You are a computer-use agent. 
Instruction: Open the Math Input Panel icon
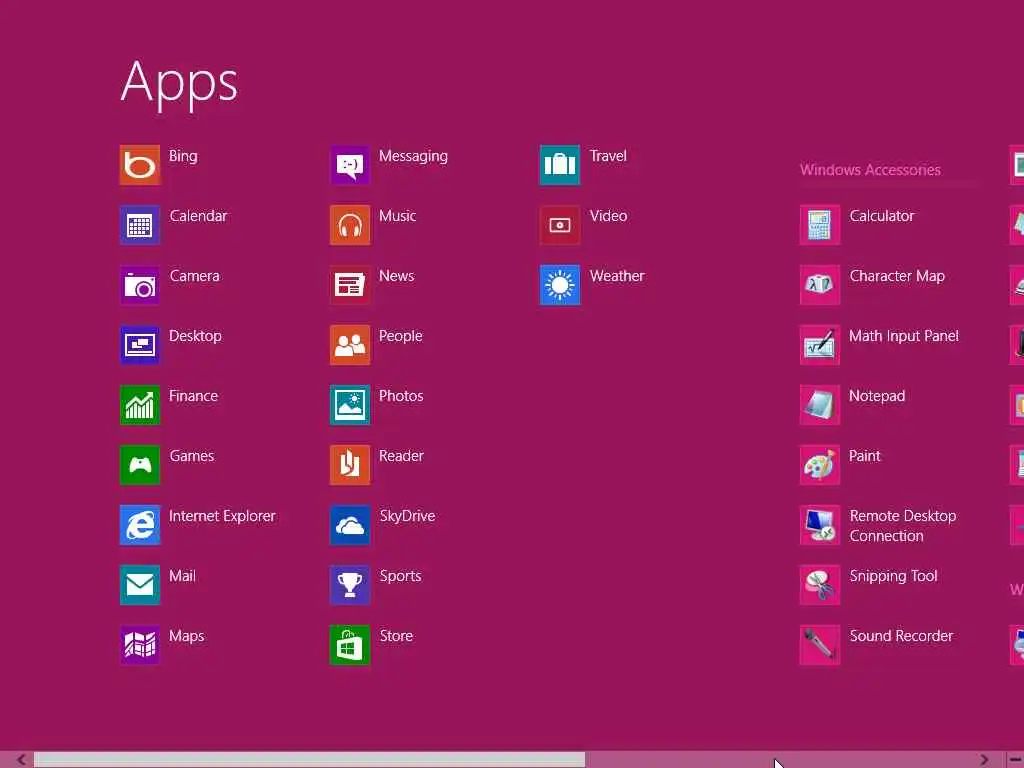(820, 345)
